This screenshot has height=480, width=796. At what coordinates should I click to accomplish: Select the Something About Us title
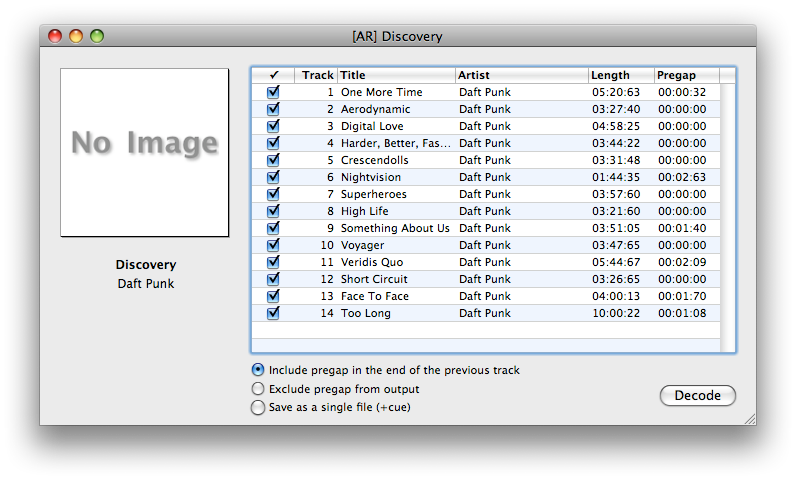point(395,228)
